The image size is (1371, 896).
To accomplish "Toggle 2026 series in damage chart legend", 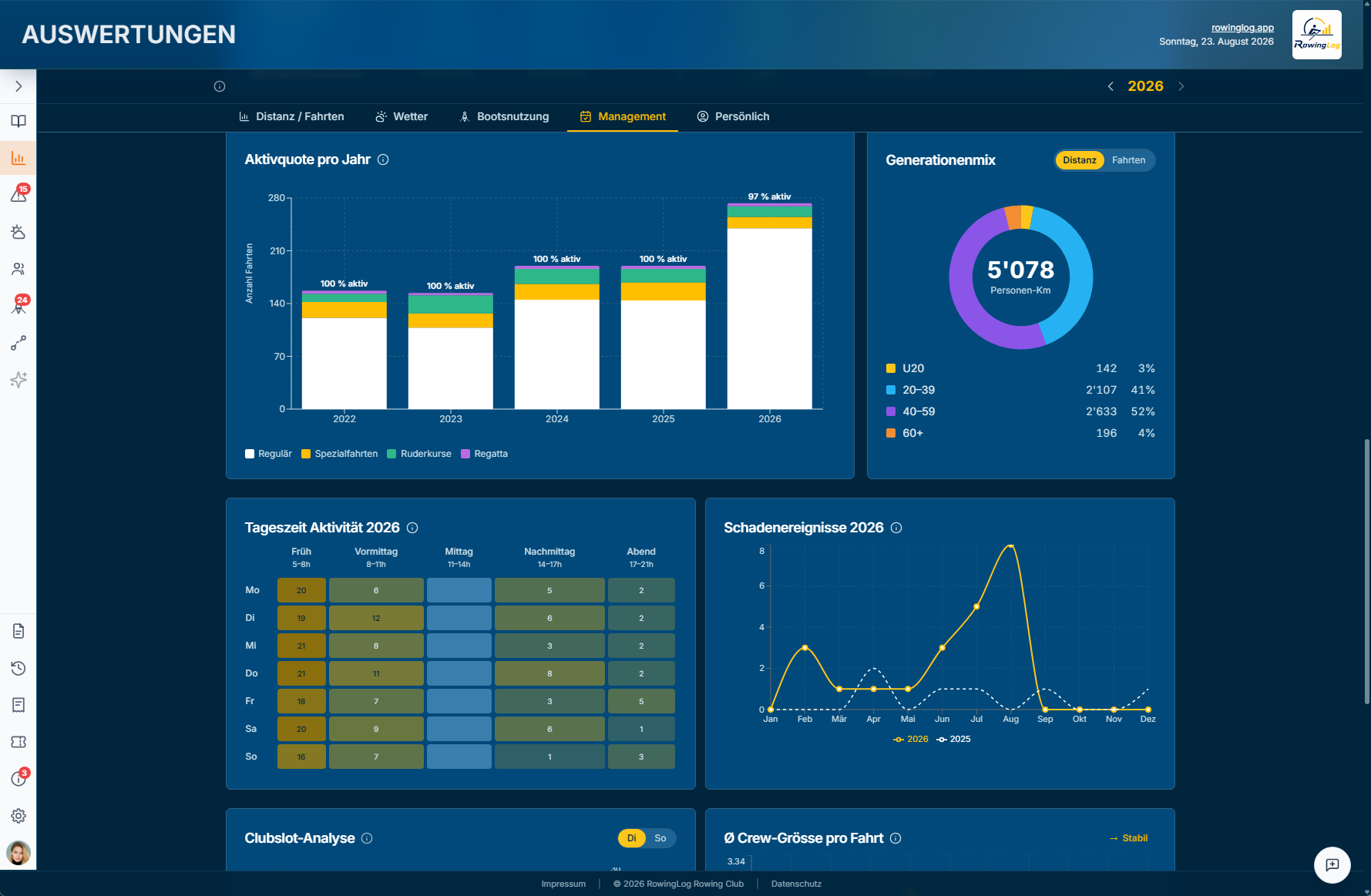I will click(x=911, y=739).
